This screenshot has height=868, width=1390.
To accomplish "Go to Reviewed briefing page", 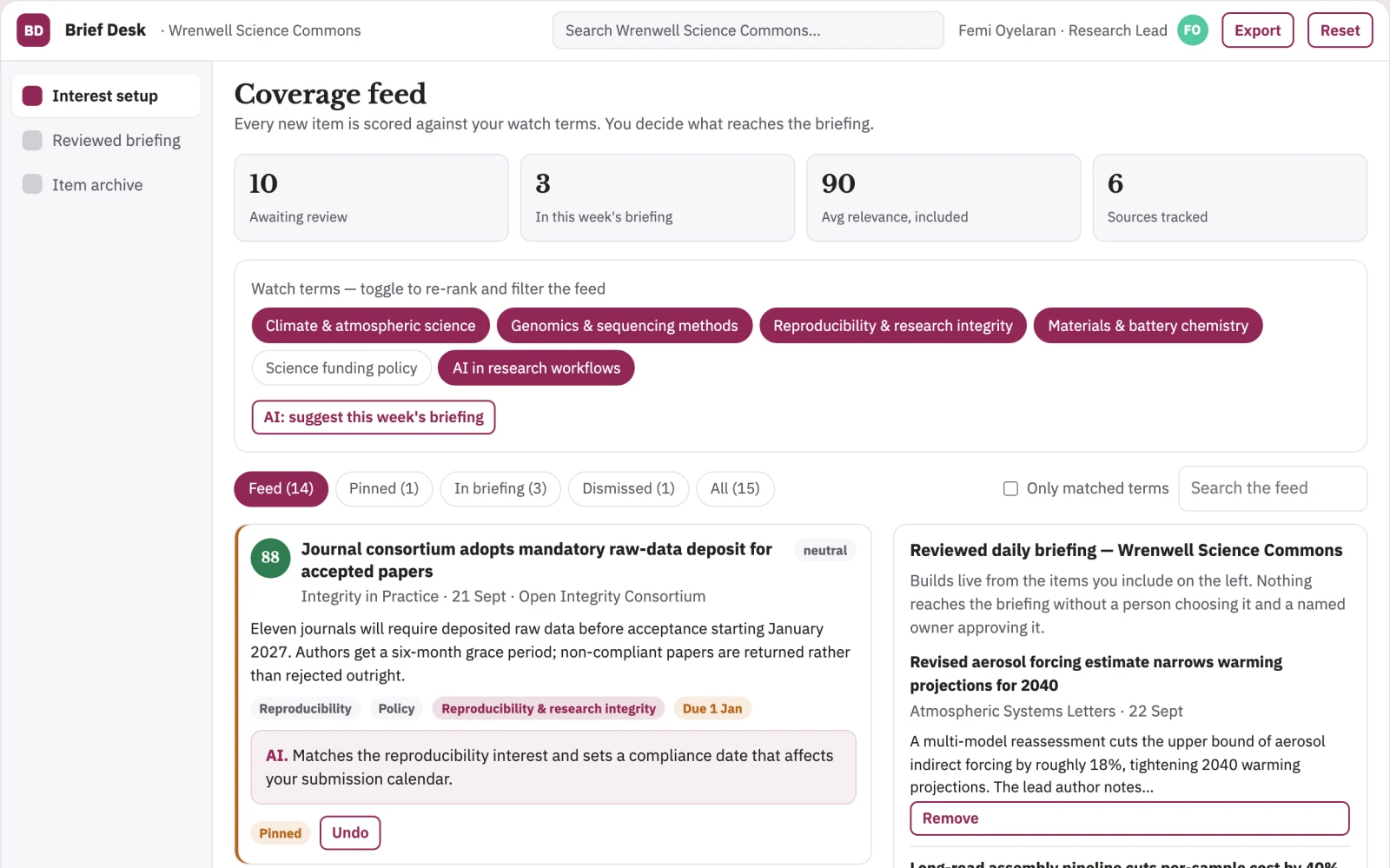I will [106, 141].
